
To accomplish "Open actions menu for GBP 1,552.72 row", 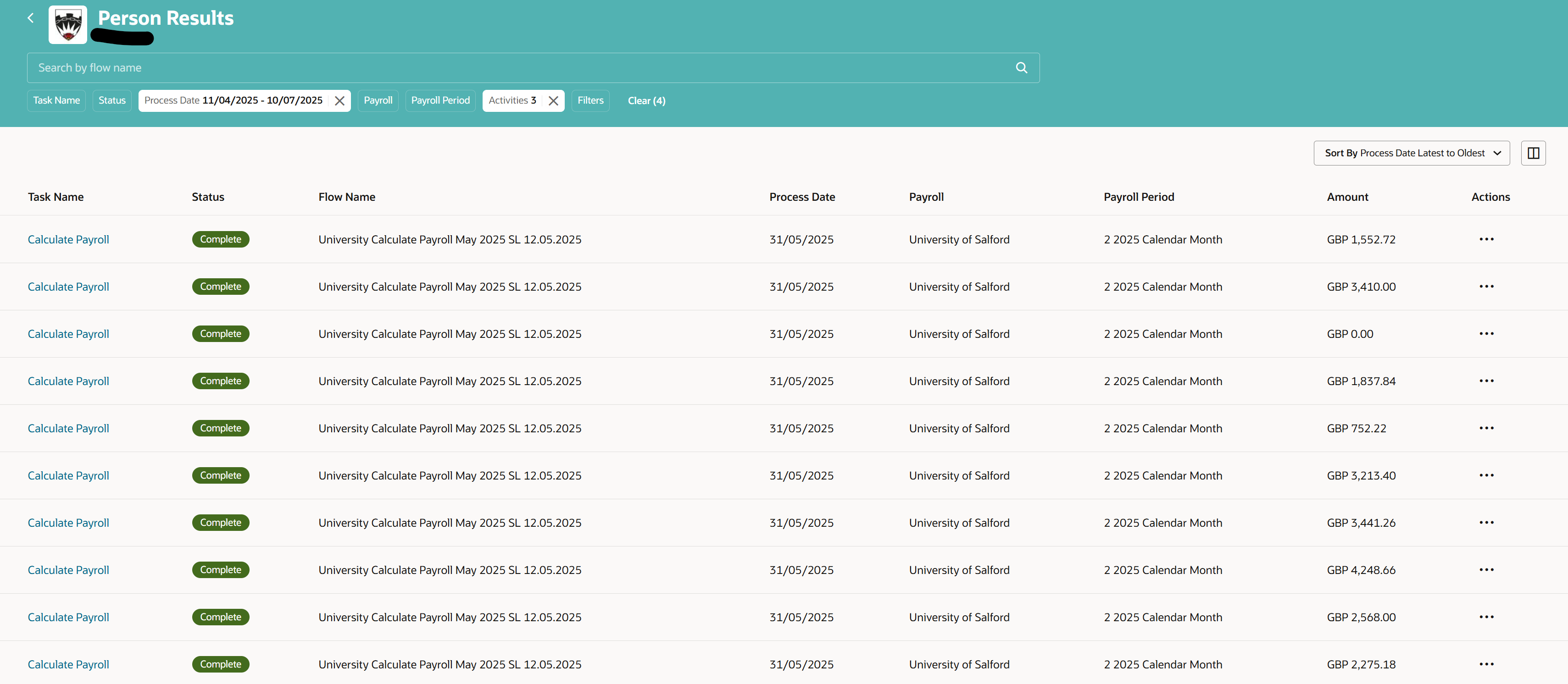I will [1486, 239].
